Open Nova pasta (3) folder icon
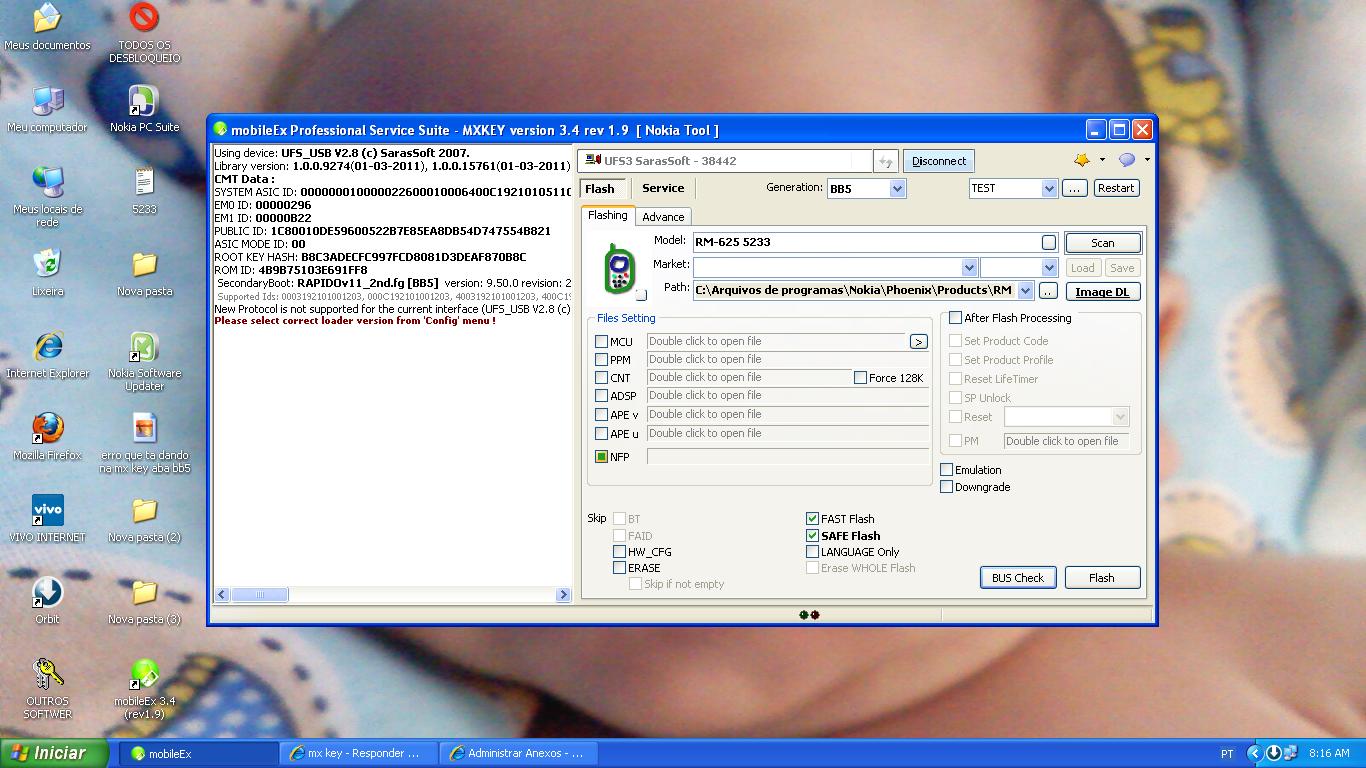The width and height of the screenshot is (1366, 768). pyautogui.click(x=144, y=601)
